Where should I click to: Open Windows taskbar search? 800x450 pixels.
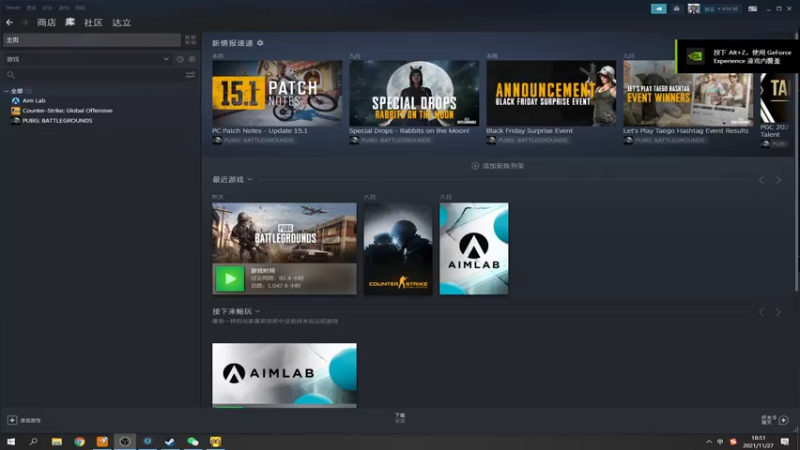click(34, 441)
